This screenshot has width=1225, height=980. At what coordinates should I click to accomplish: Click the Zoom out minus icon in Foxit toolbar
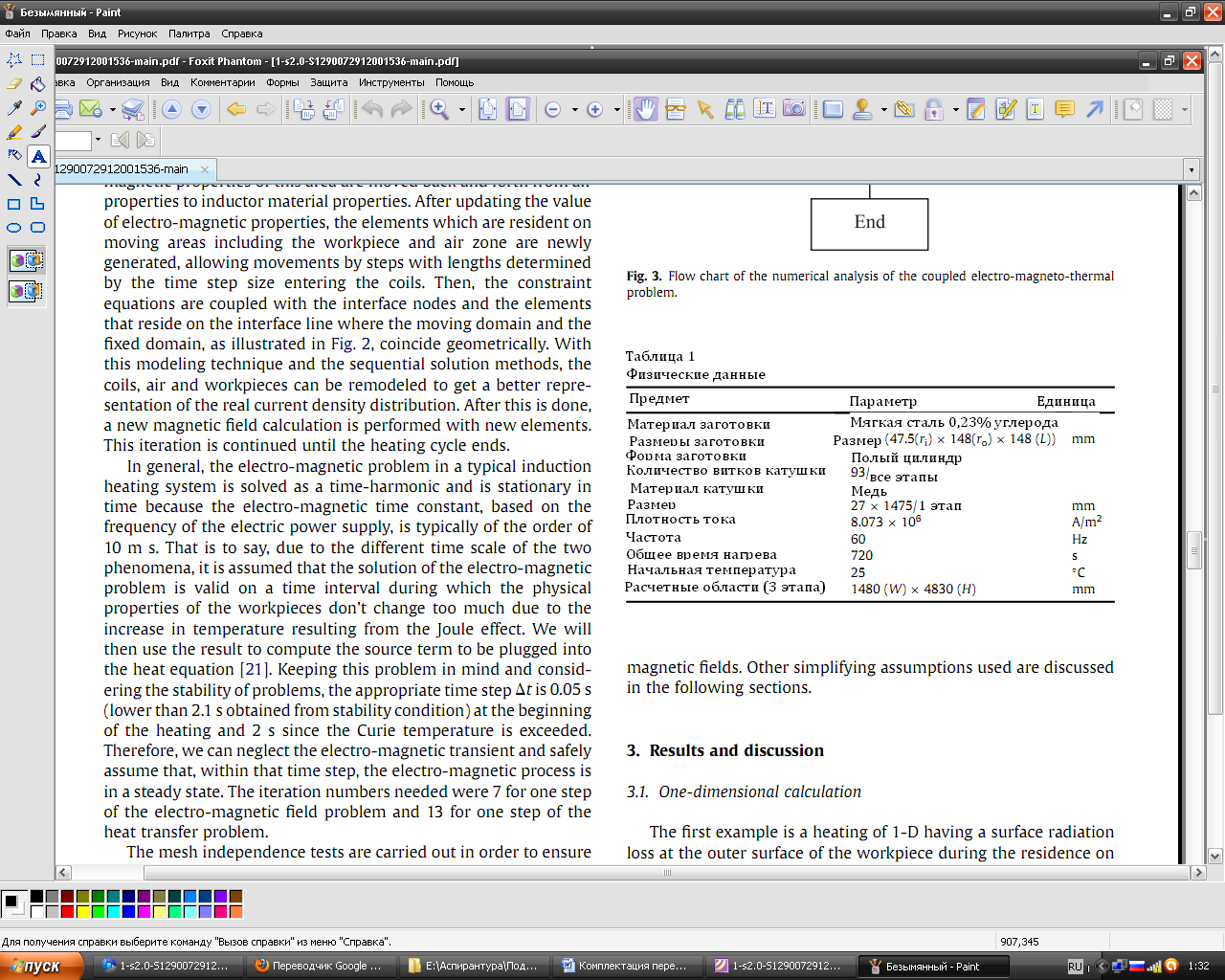coord(552,109)
